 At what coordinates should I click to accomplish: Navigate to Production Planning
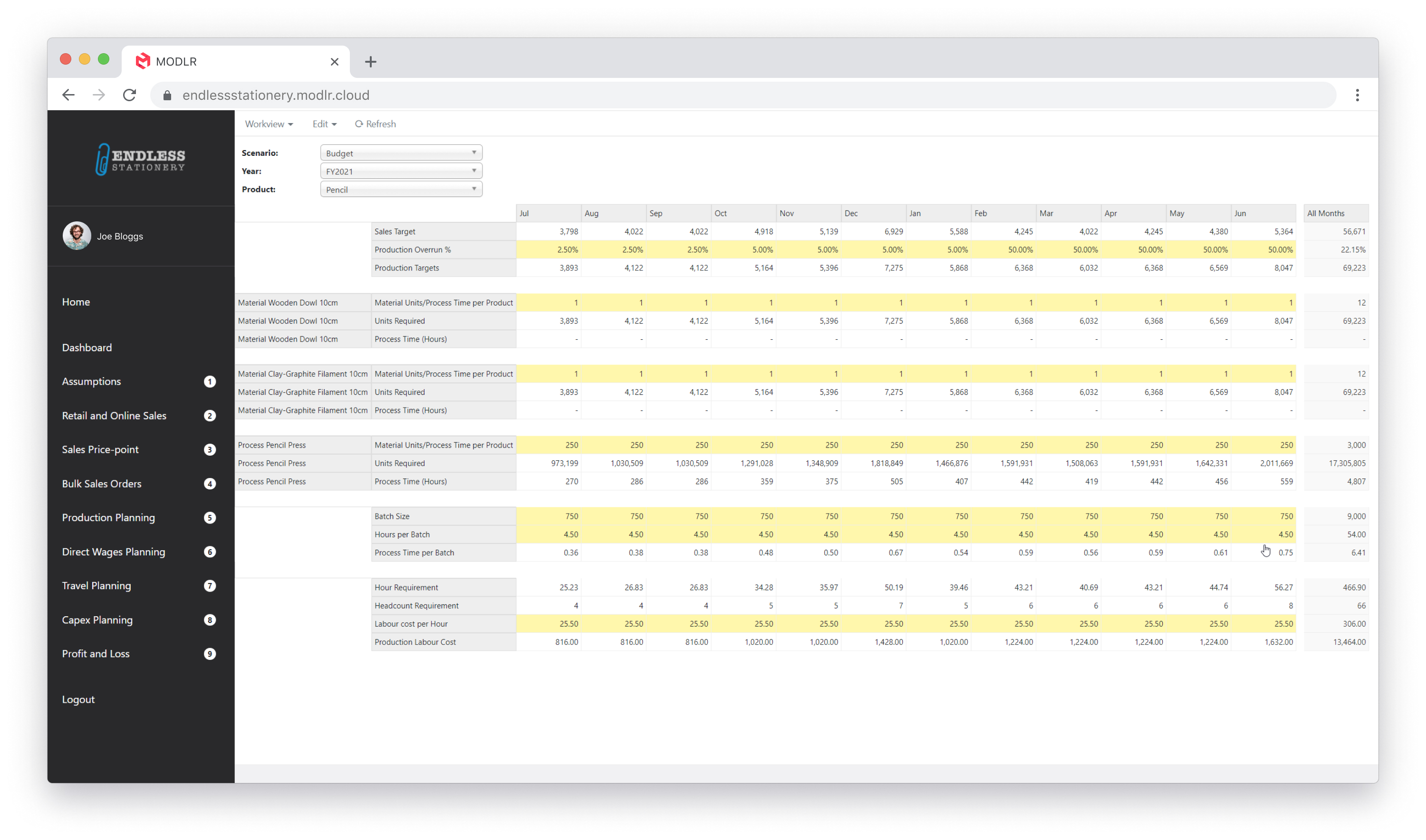coord(108,517)
